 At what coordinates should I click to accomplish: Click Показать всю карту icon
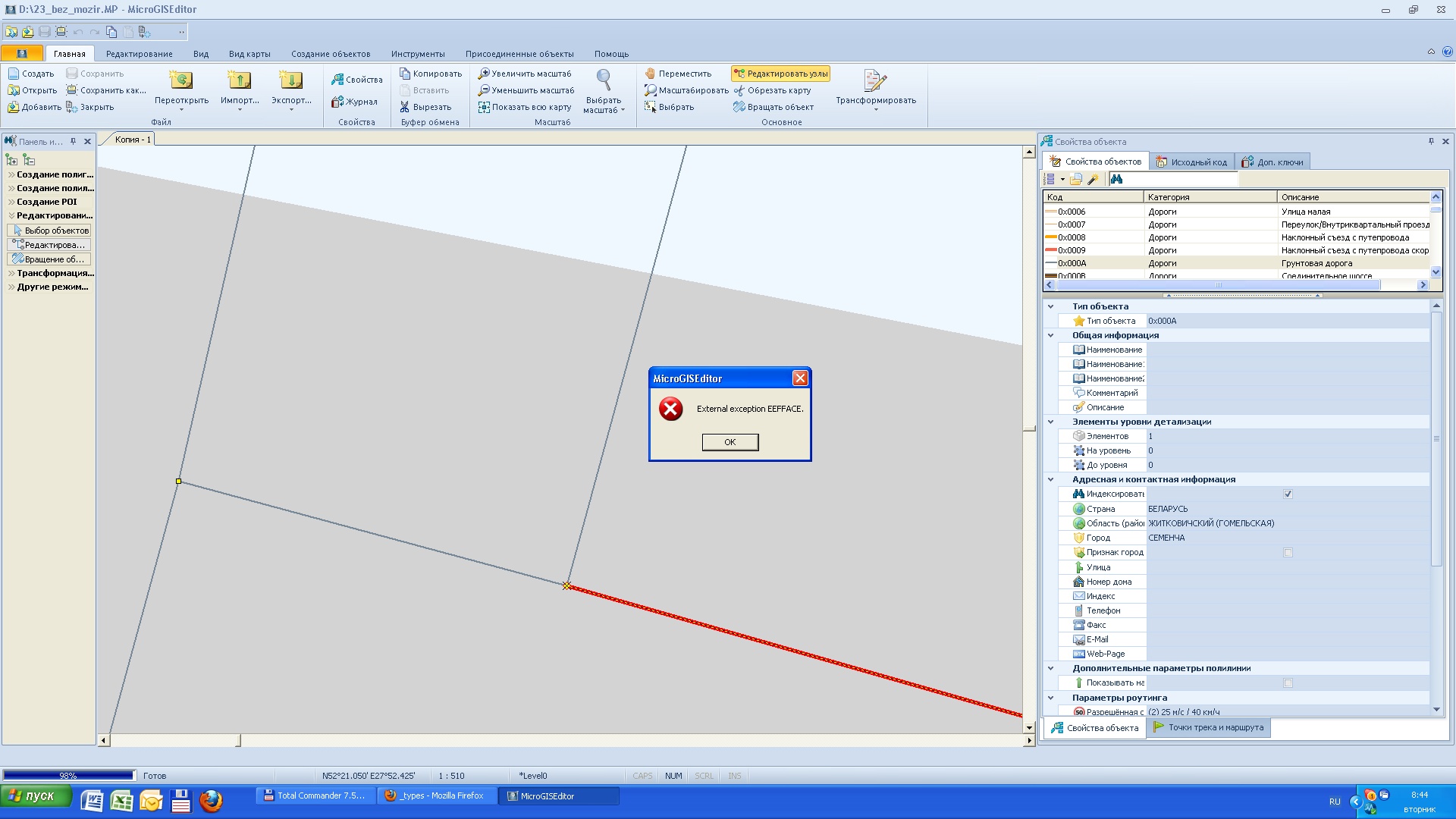click(483, 107)
